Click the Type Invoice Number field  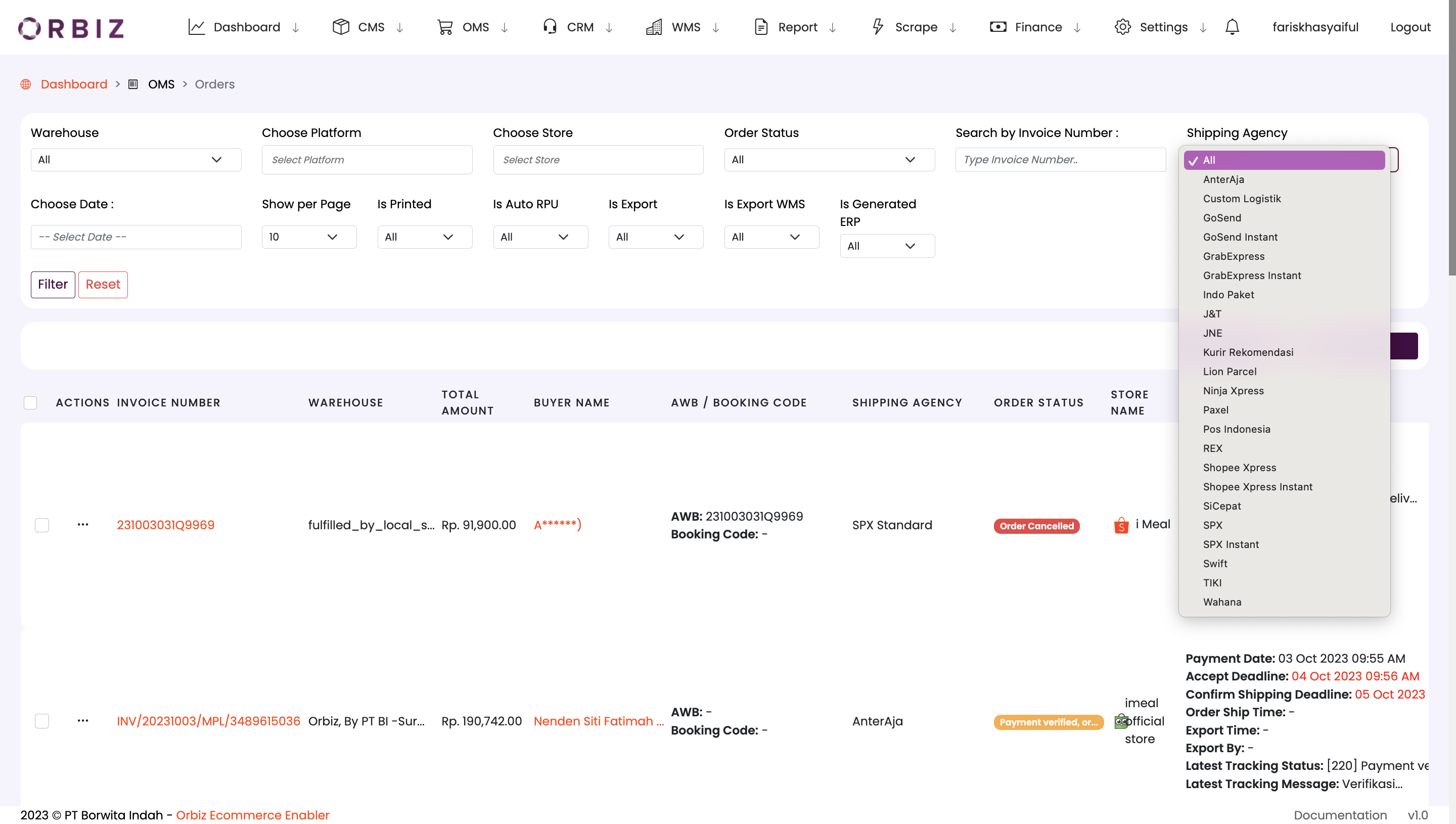pyautogui.click(x=1061, y=160)
